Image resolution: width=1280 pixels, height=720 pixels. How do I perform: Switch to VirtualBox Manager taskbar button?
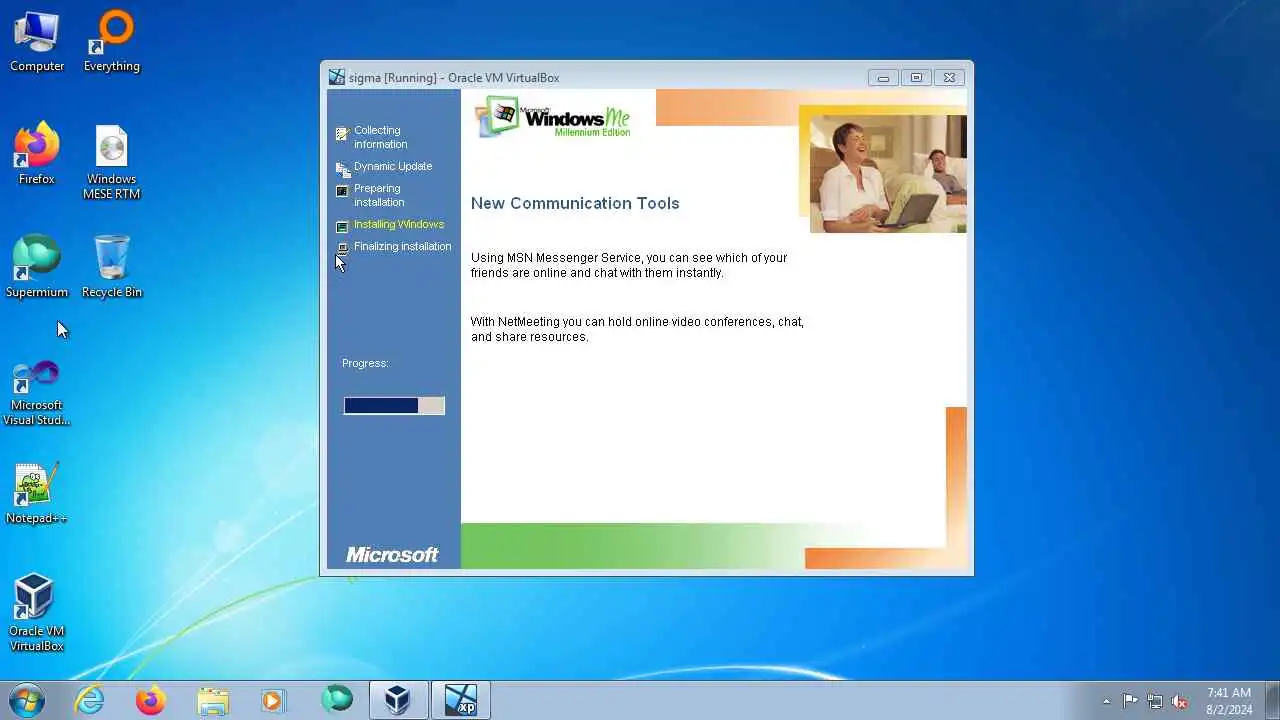(x=398, y=700)
